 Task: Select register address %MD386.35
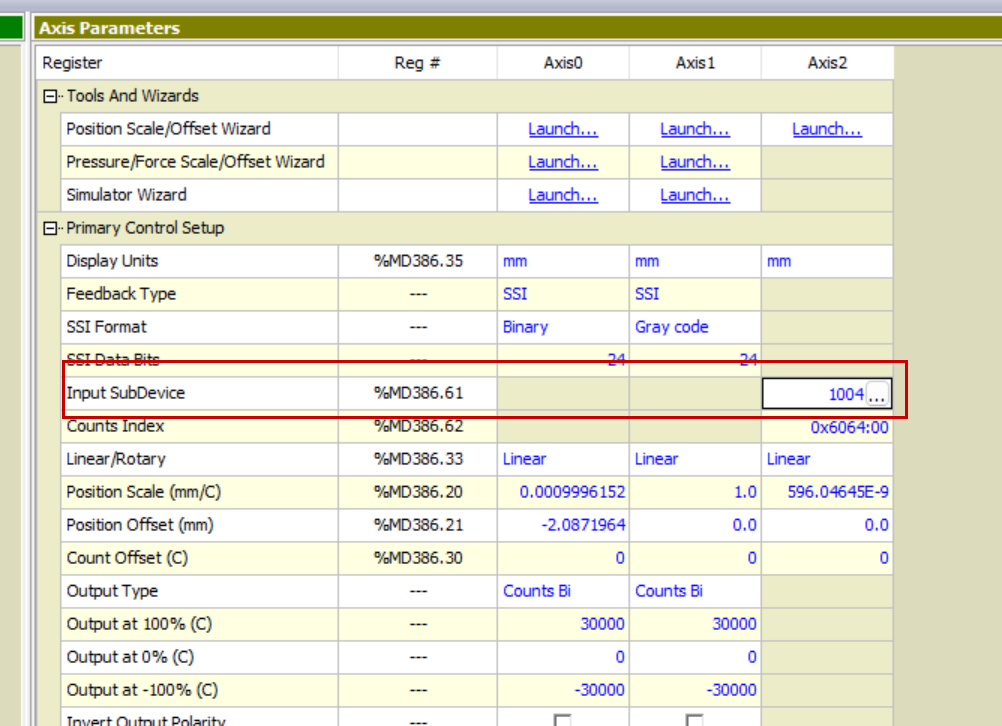tap(418, 261)
